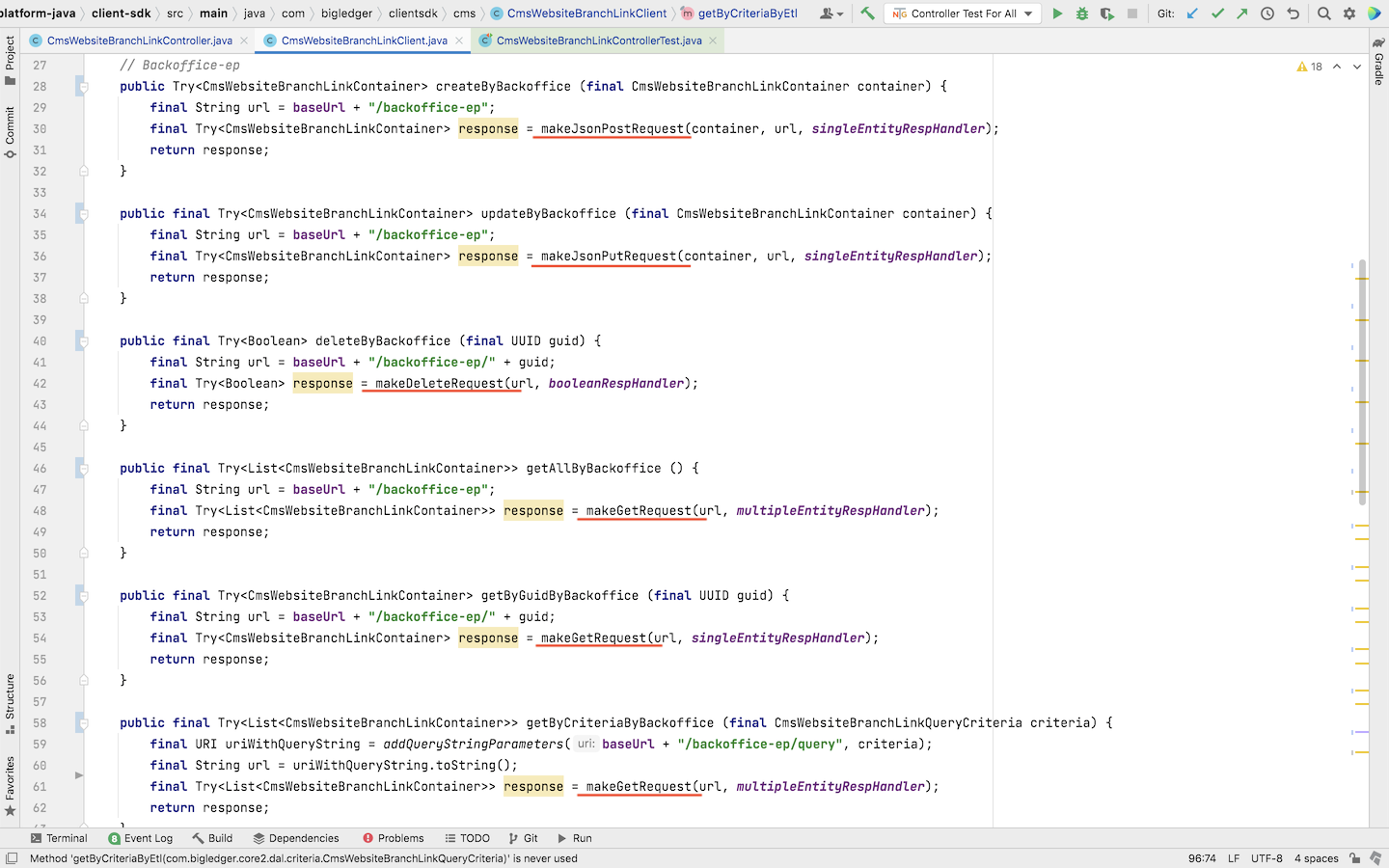1389x868 pixels.
Task: Click Git update project arrow
Action: (x=1193, y=14)
